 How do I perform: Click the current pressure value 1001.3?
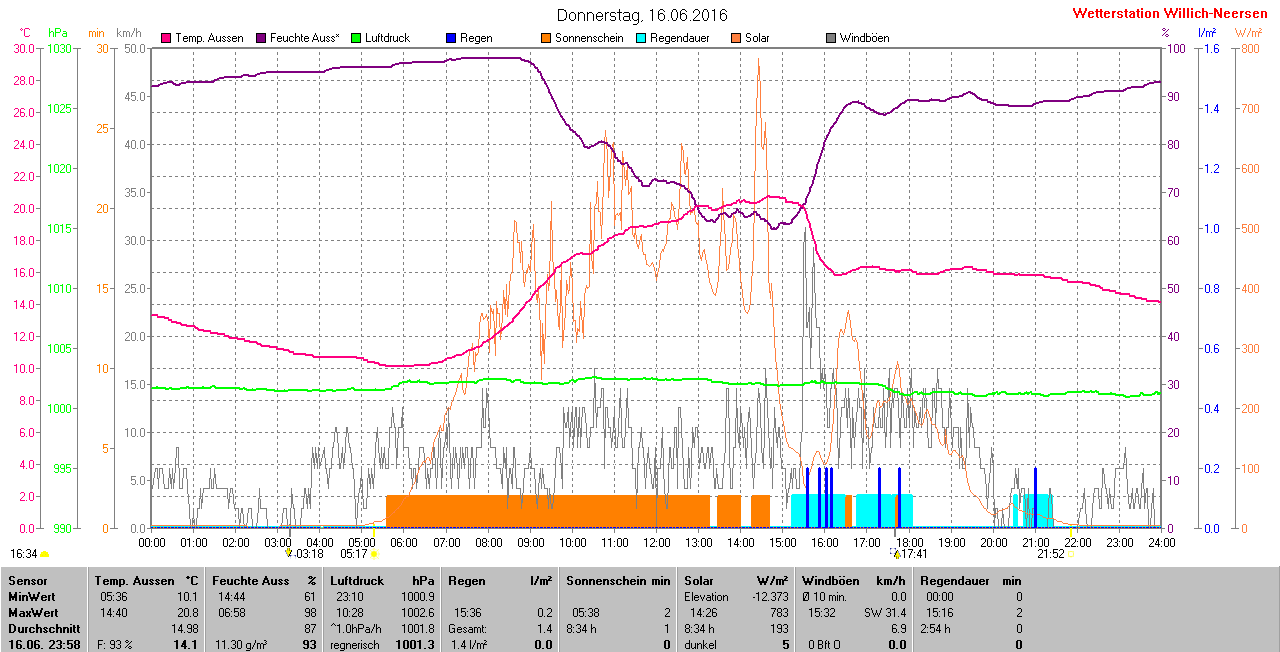tap(417, 645)
